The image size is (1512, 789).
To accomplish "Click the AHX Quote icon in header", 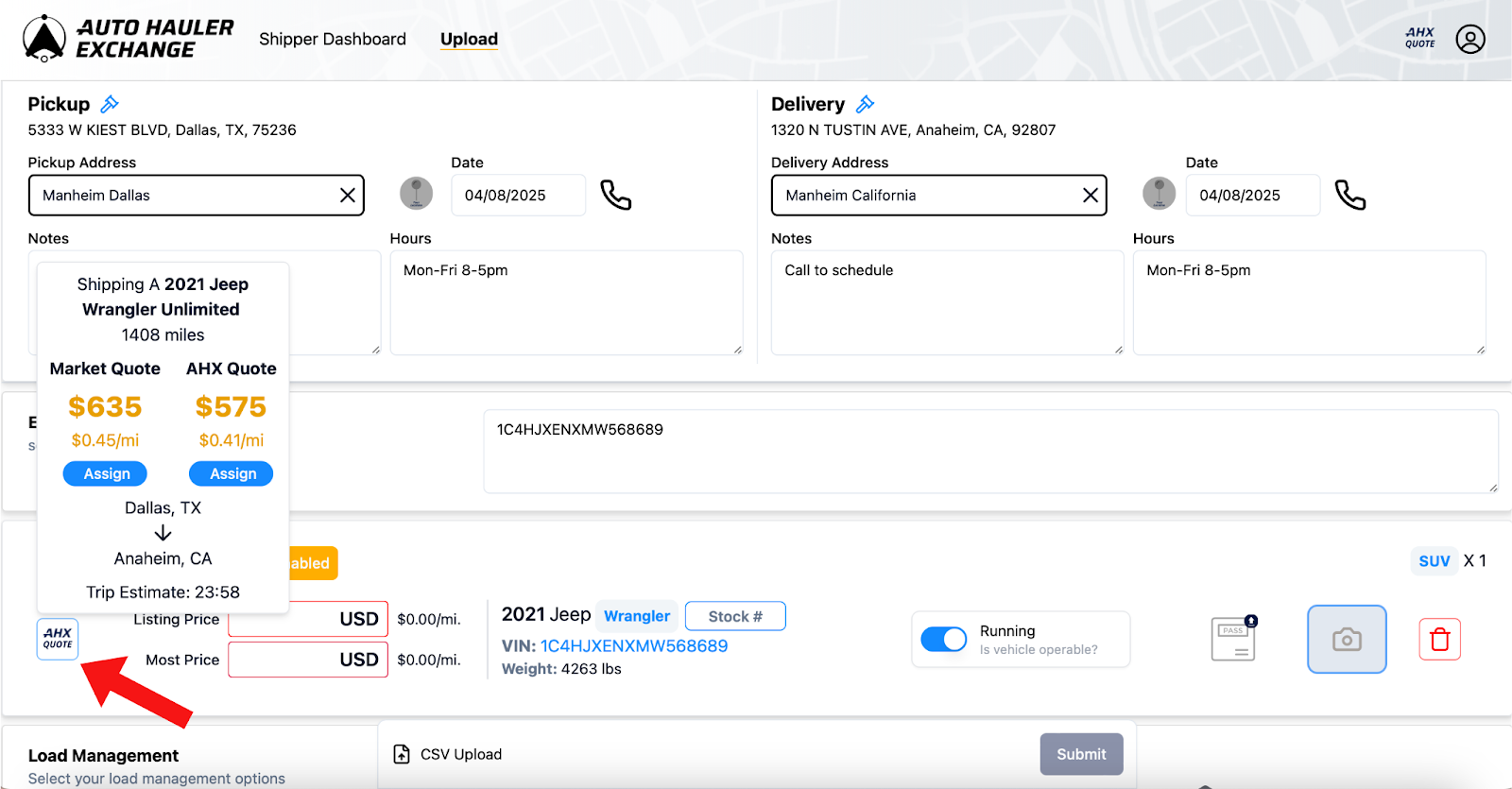I will tap(1420, 38).
